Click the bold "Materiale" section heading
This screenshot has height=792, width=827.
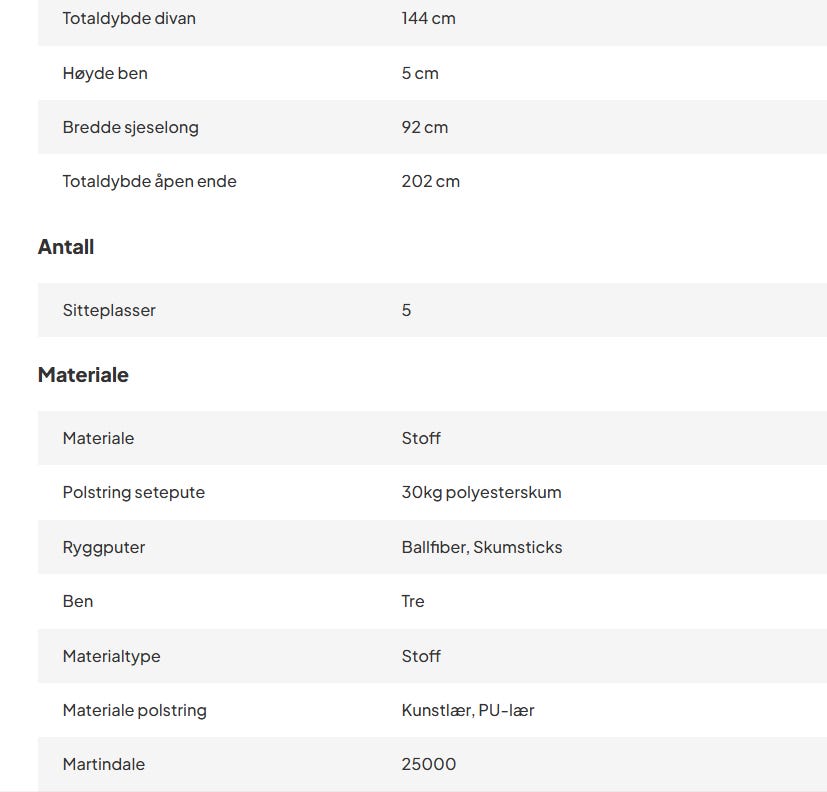(x=83, y=375)
